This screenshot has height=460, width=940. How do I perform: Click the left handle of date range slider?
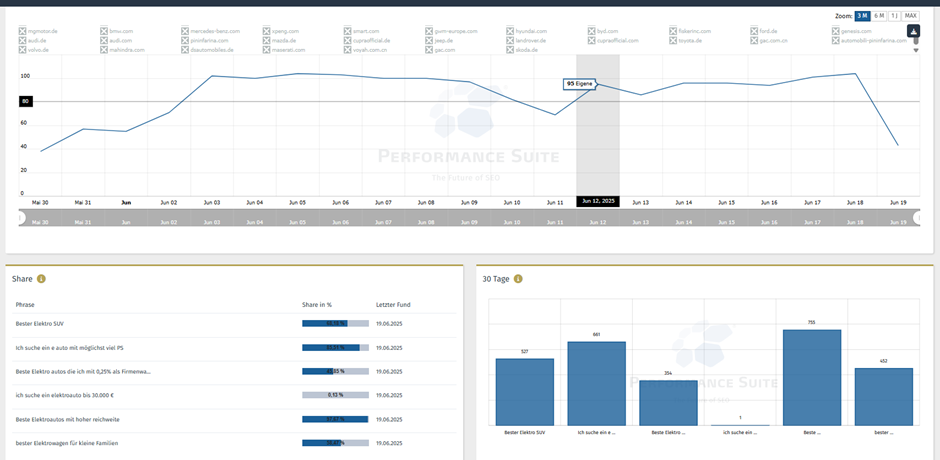pyautogui.click(x=22, y=218)
